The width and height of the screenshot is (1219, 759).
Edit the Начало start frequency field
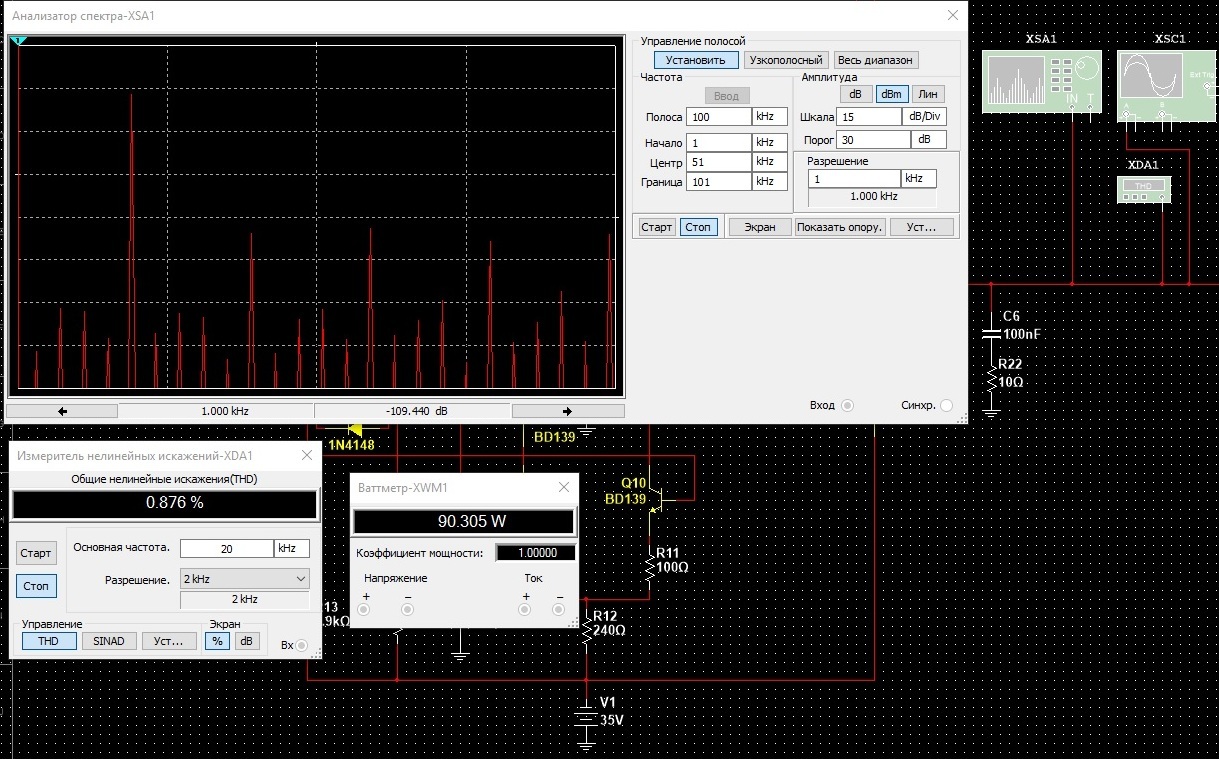pos(719,142)
